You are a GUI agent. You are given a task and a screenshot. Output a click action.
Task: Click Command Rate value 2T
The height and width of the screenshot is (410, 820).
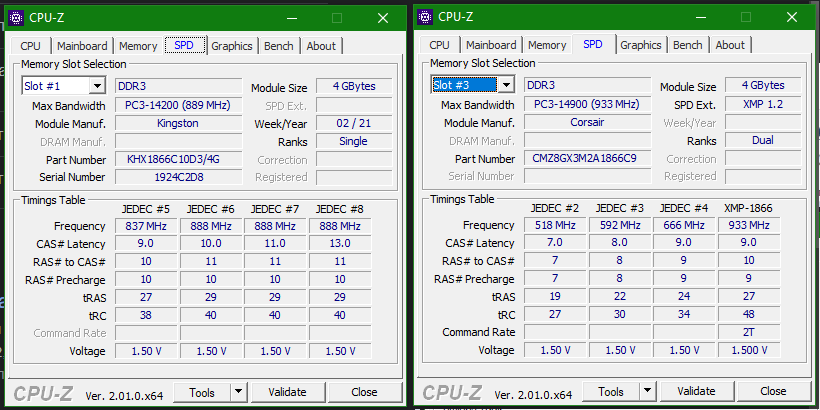(749, 332)
